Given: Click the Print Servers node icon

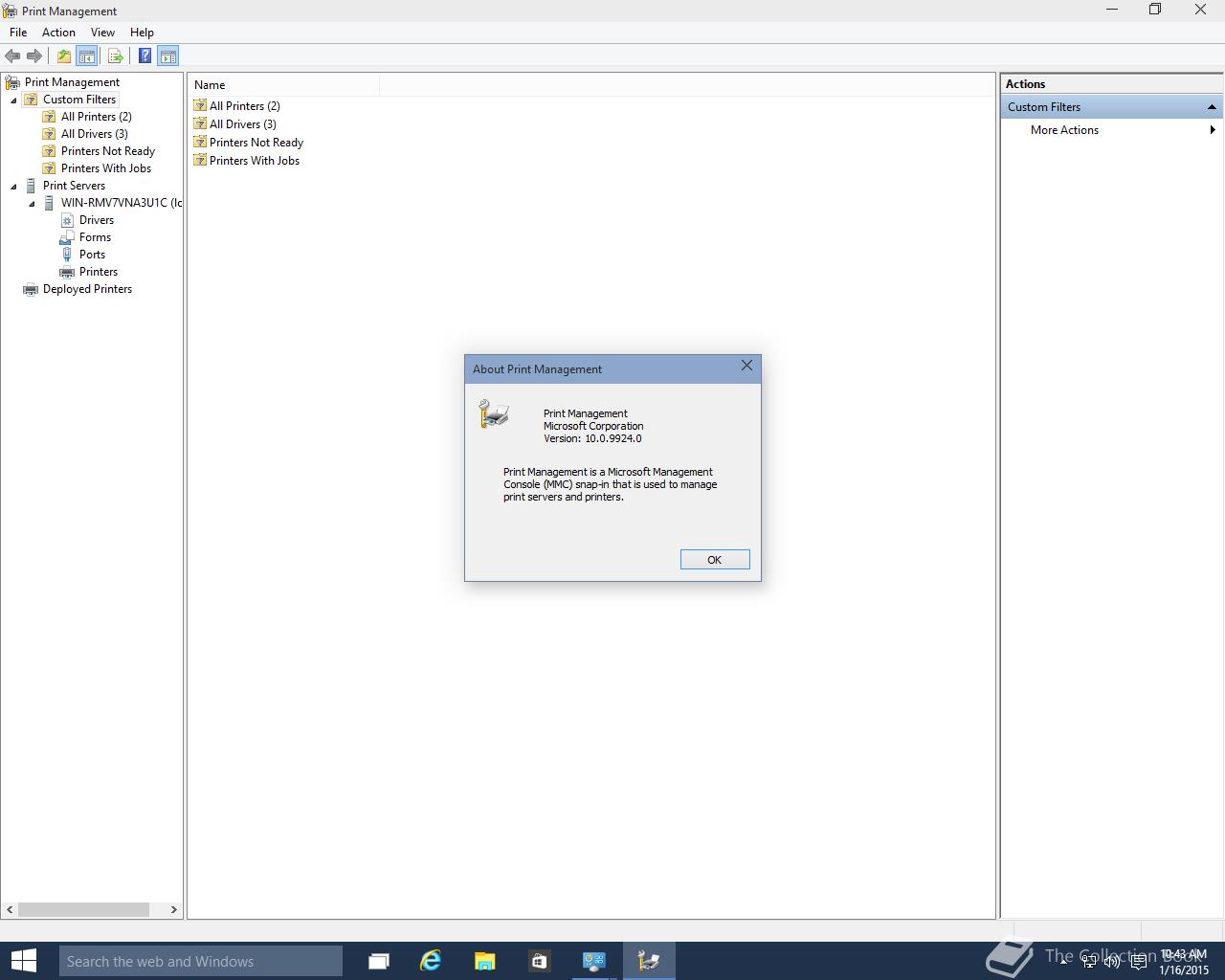Looking at the screenshot, I should 31,186.
